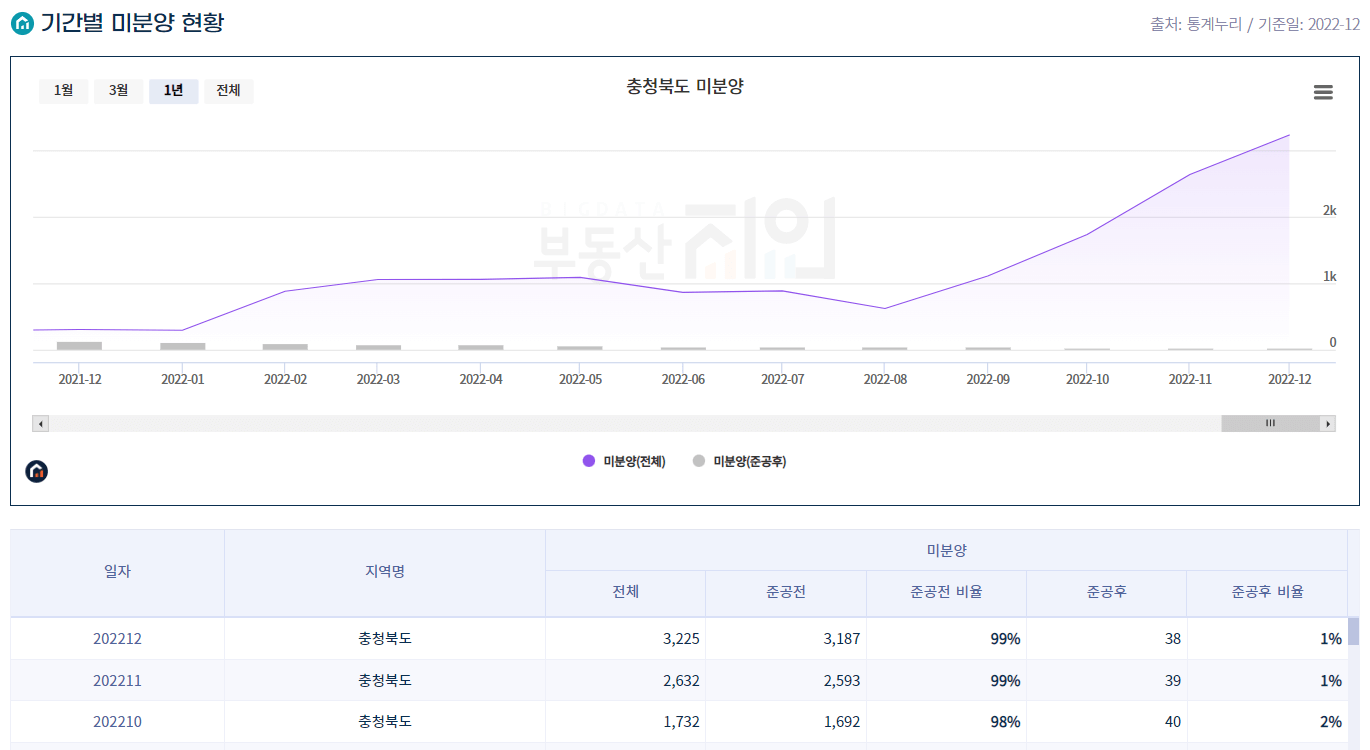Click the 202211 date cell
This screenshot has height=750, width=1370.
tap(118, 681)
